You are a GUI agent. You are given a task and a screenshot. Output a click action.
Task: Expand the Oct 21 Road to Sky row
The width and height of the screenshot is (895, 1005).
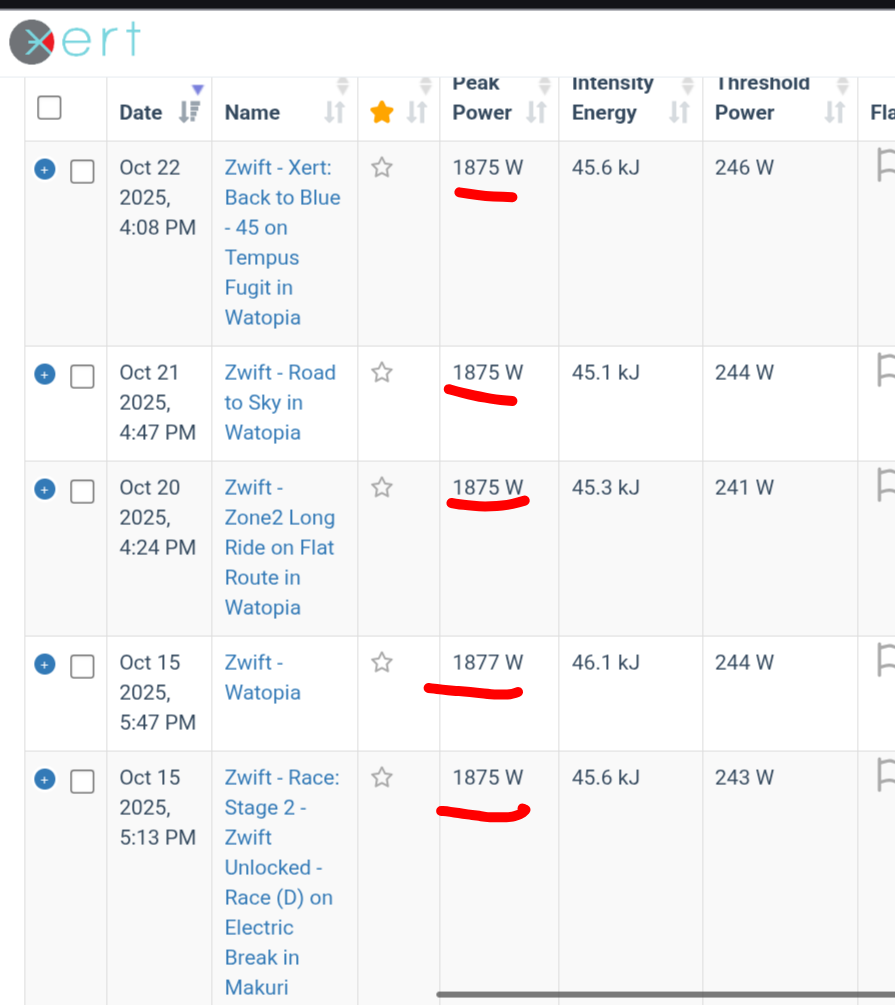click(44, 374)
